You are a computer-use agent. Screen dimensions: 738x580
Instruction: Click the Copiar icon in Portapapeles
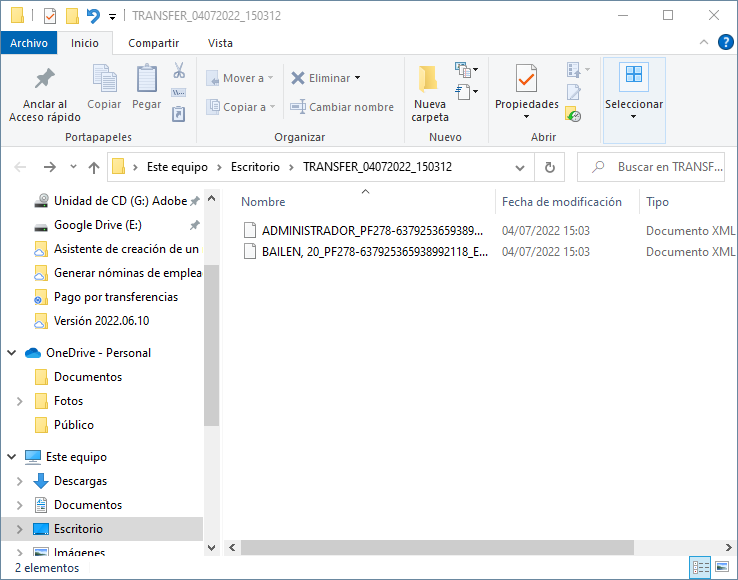click(104, 78)
